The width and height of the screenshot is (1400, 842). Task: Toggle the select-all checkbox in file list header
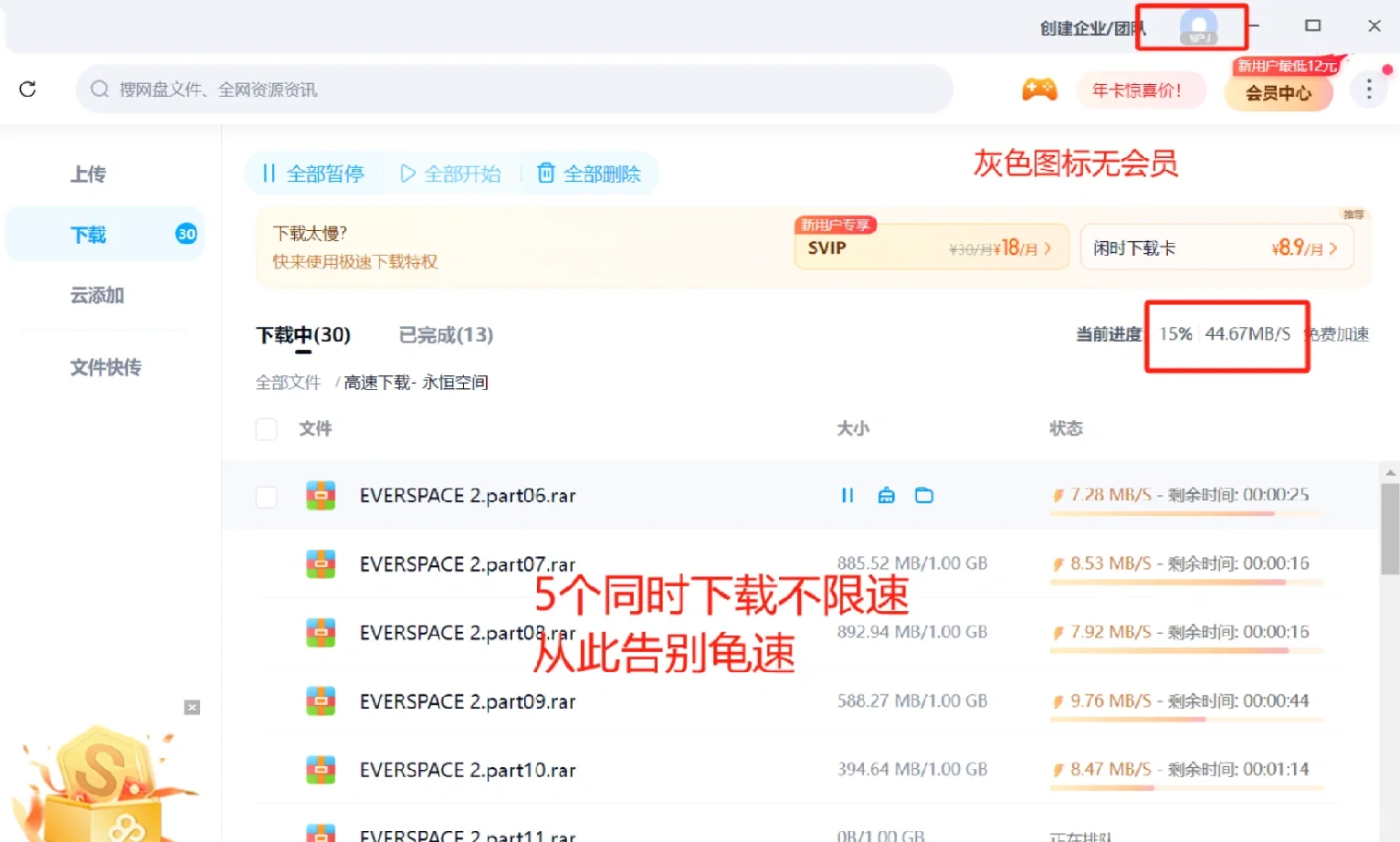266,428
